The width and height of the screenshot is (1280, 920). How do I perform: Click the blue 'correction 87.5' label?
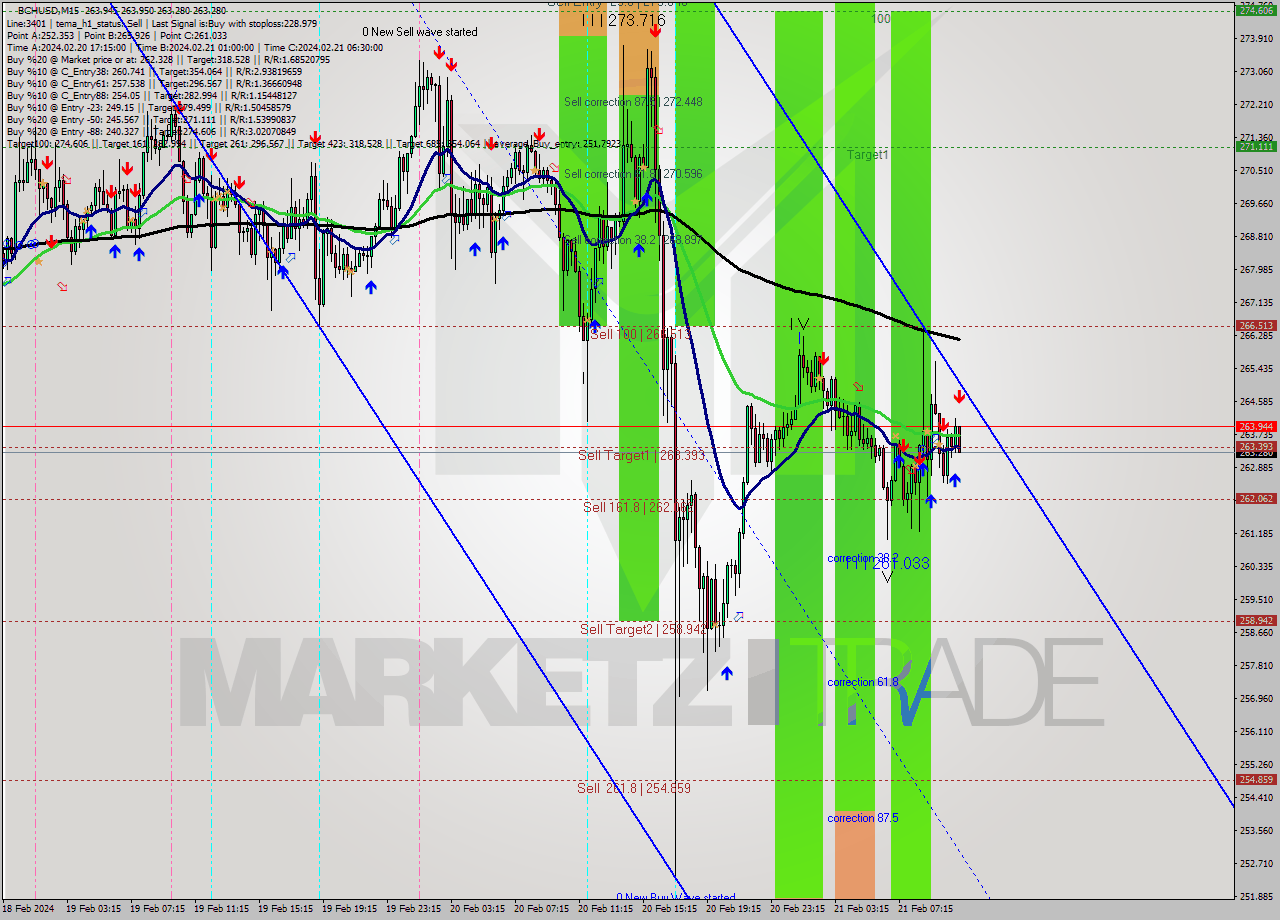[x=862, y=818]
